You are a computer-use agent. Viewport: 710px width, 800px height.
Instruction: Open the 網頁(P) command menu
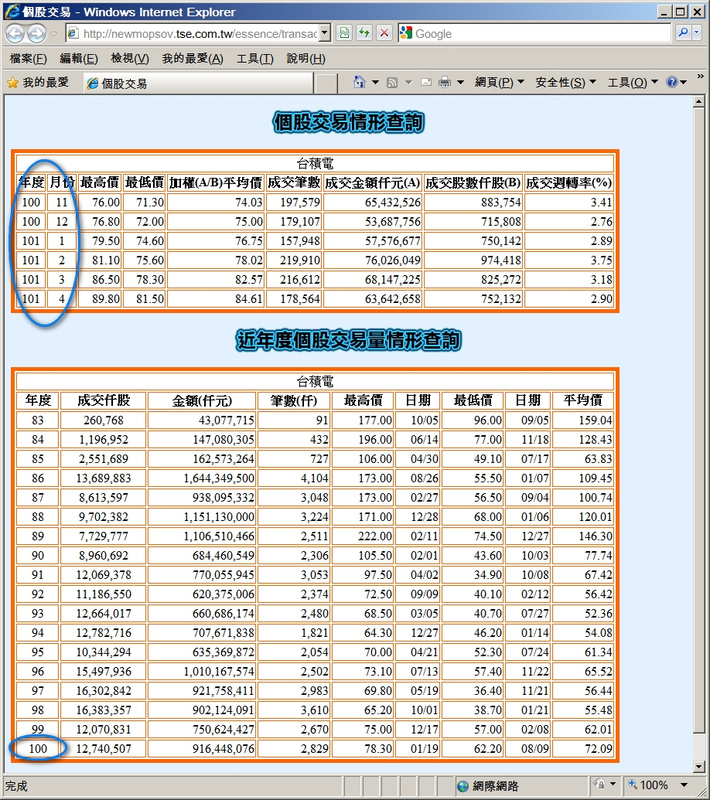(x=499, y=82)
